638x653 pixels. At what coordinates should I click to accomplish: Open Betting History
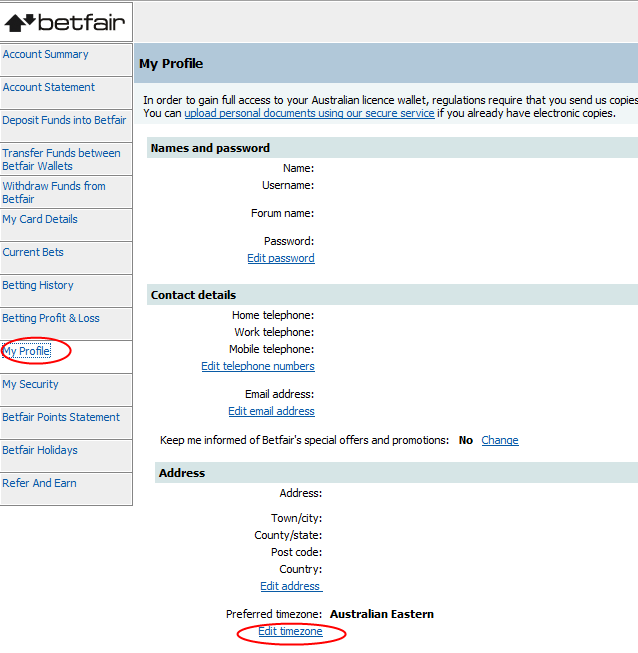[38, 285]
